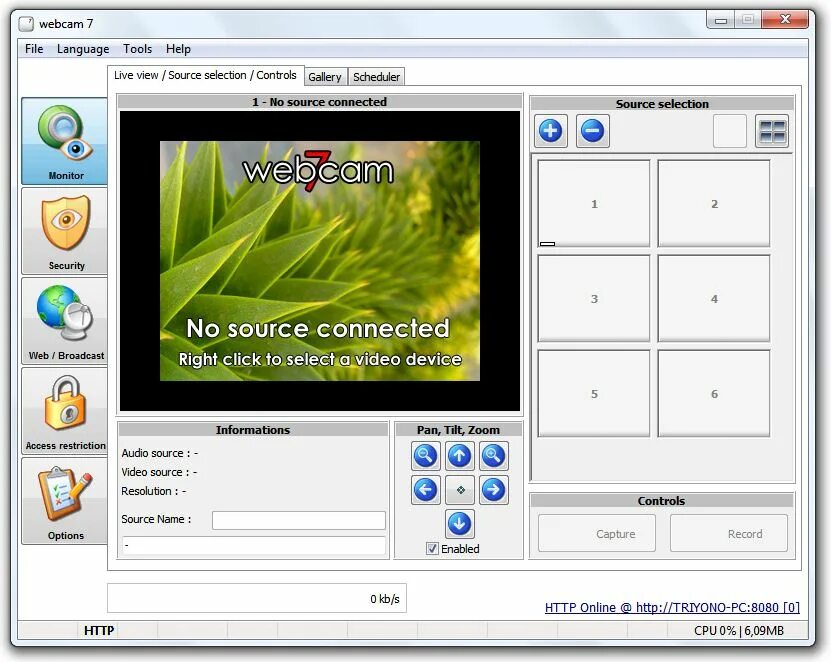Image resolution: width=831 pixels, height=662 pixels.
Task: Open the Monitor section in the sidebar
Action: [x=65, y=141]
